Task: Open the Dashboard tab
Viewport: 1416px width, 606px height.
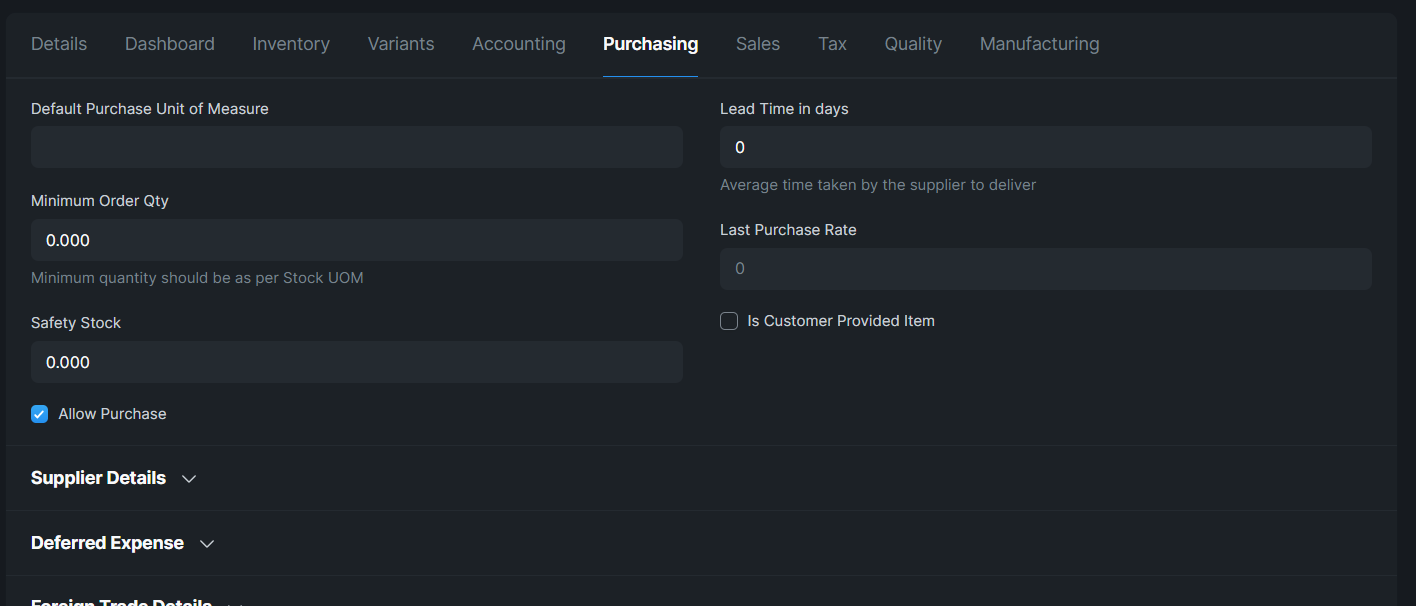Action: 170,44
